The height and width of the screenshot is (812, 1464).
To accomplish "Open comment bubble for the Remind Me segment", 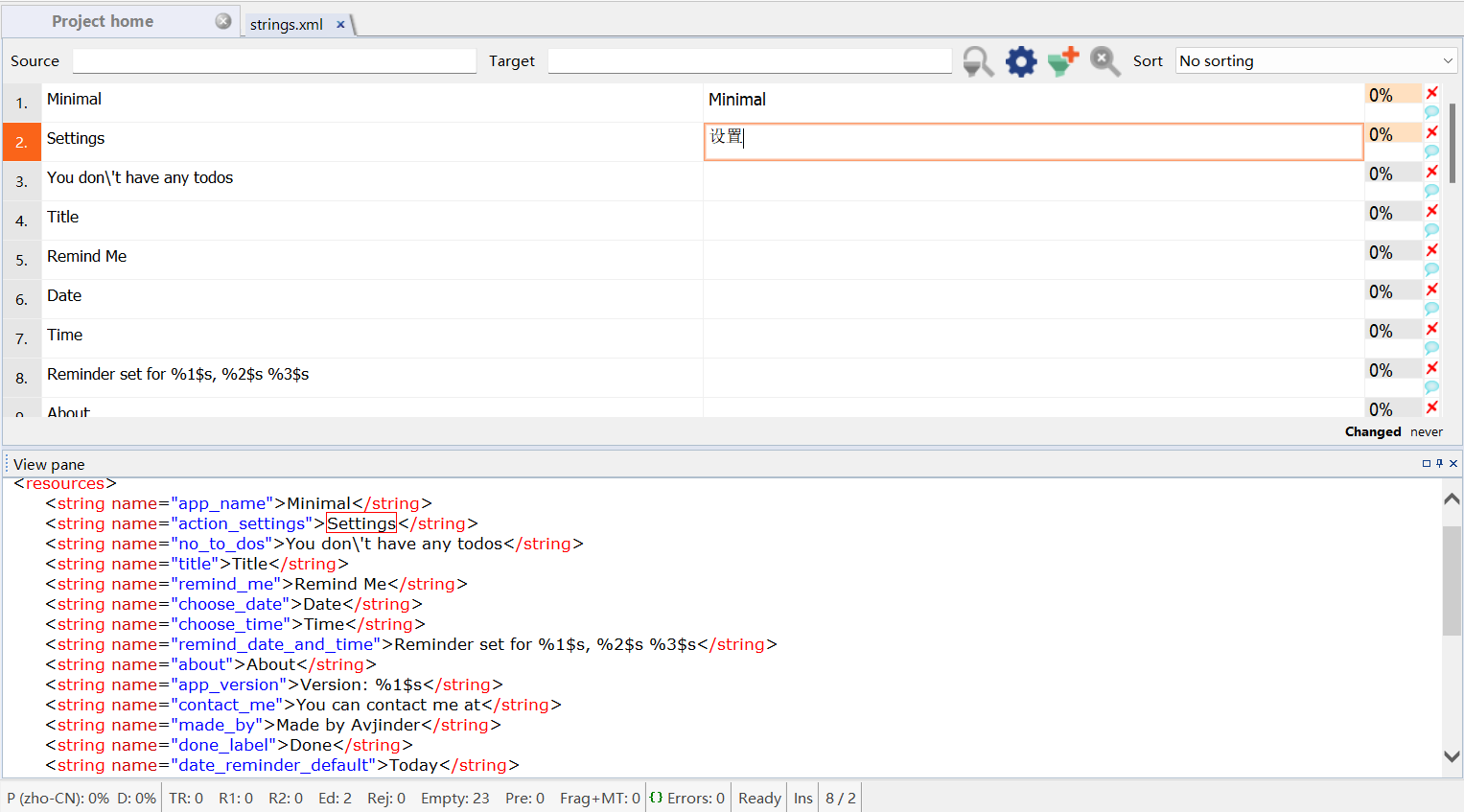I will coord(1432,269).
